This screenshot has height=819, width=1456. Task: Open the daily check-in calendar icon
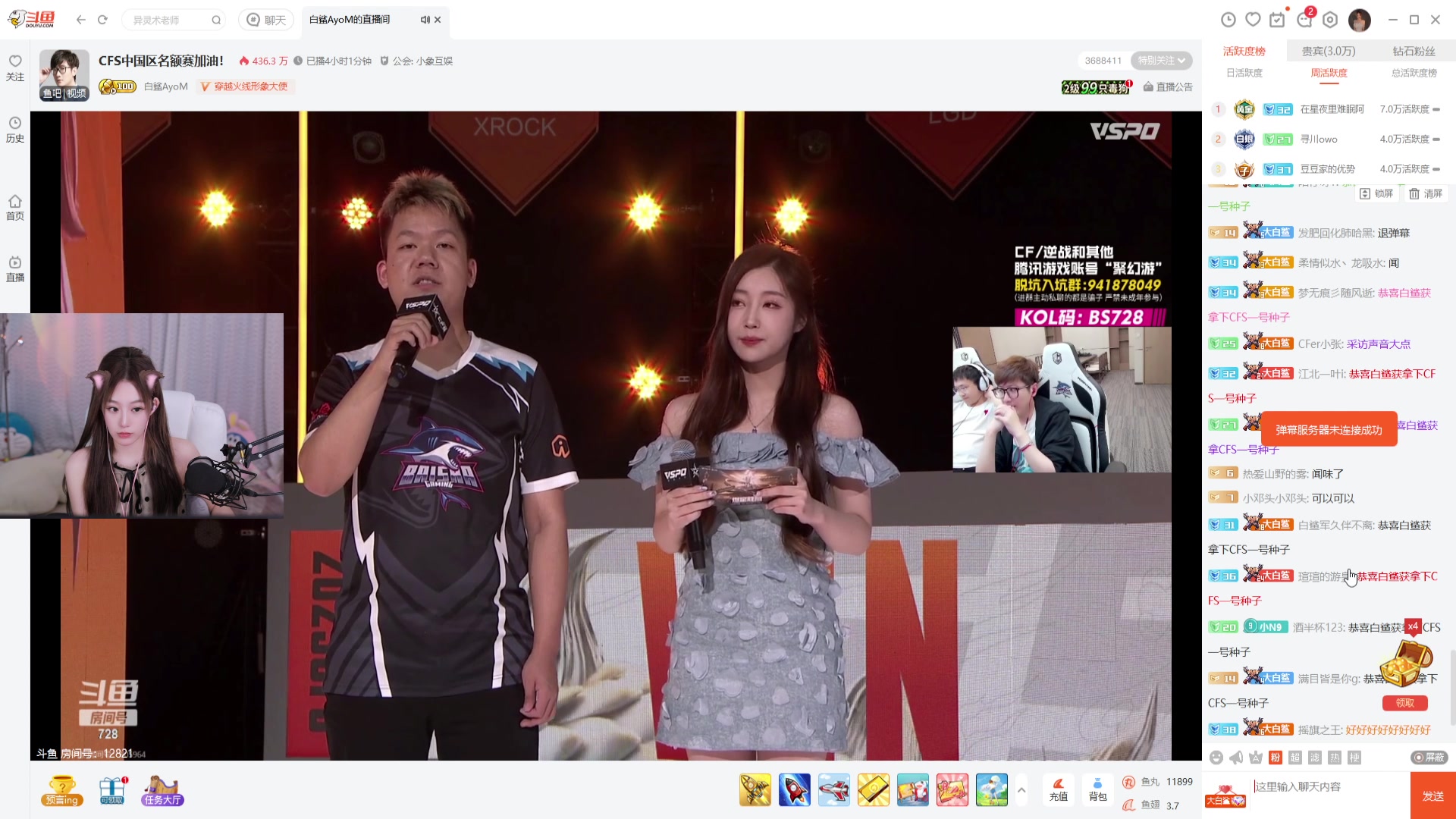pos(1278,20)
